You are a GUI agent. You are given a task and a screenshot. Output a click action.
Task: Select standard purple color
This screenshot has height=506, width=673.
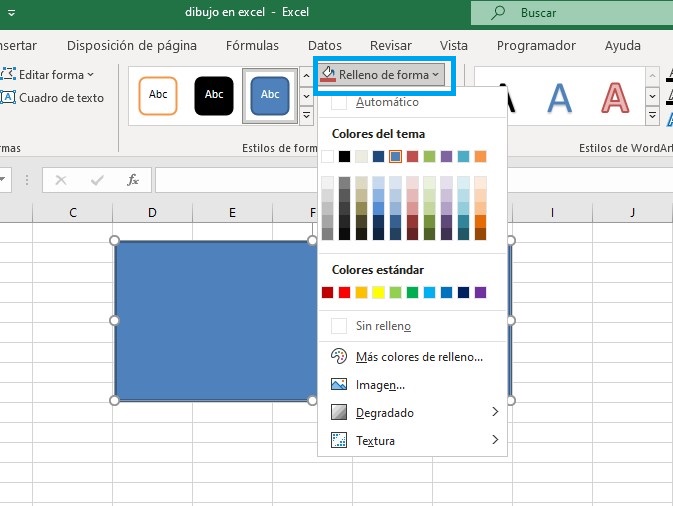(480, 292)
